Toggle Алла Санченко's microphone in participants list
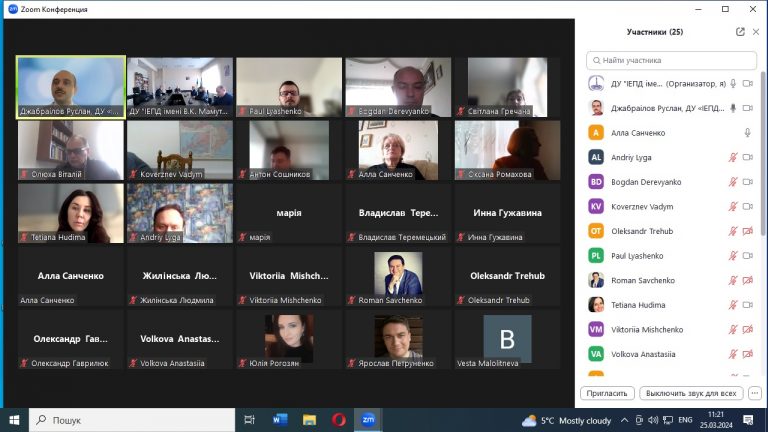 pyautogui.click(x=747, y=132)
